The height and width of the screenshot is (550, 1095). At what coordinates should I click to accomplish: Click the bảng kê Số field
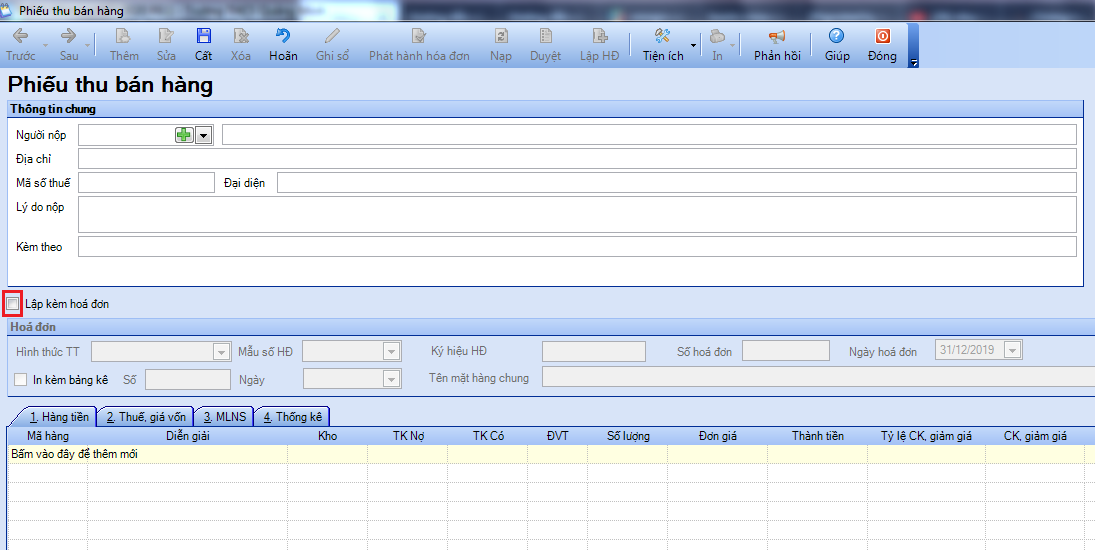pos(187,379)
